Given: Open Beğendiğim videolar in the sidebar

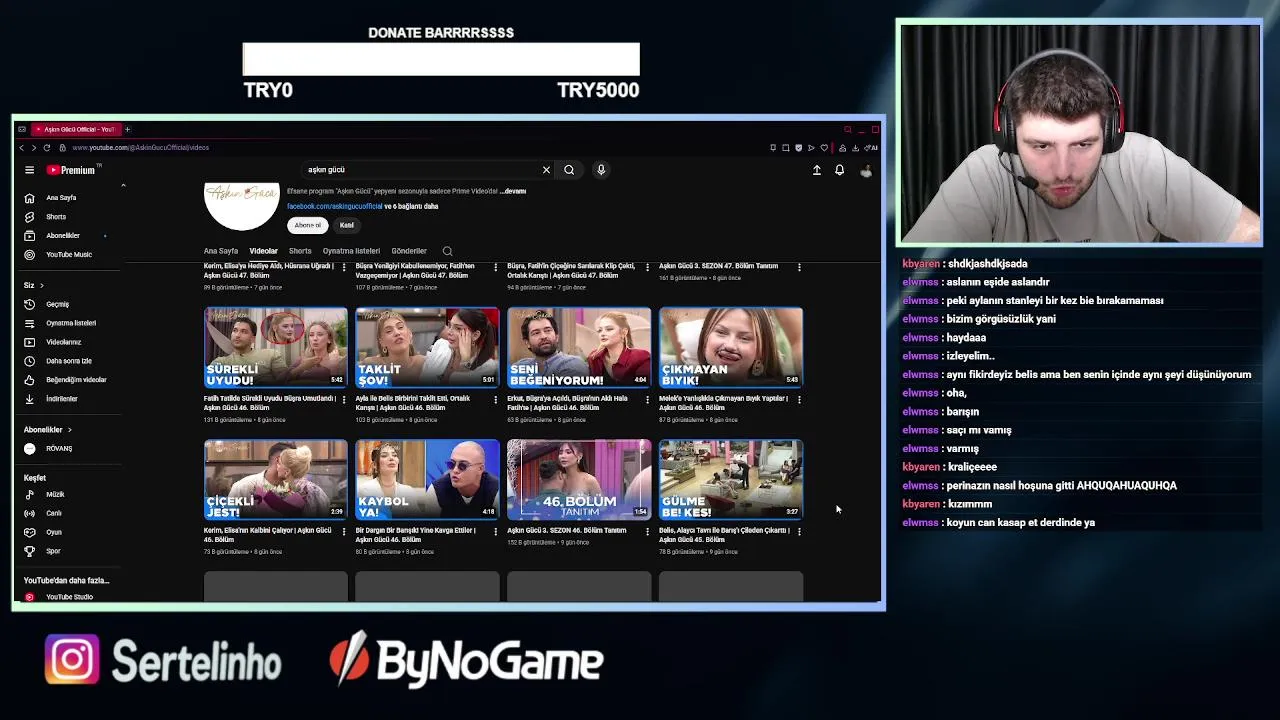Looking at the screenshot, I should point(76,380).
